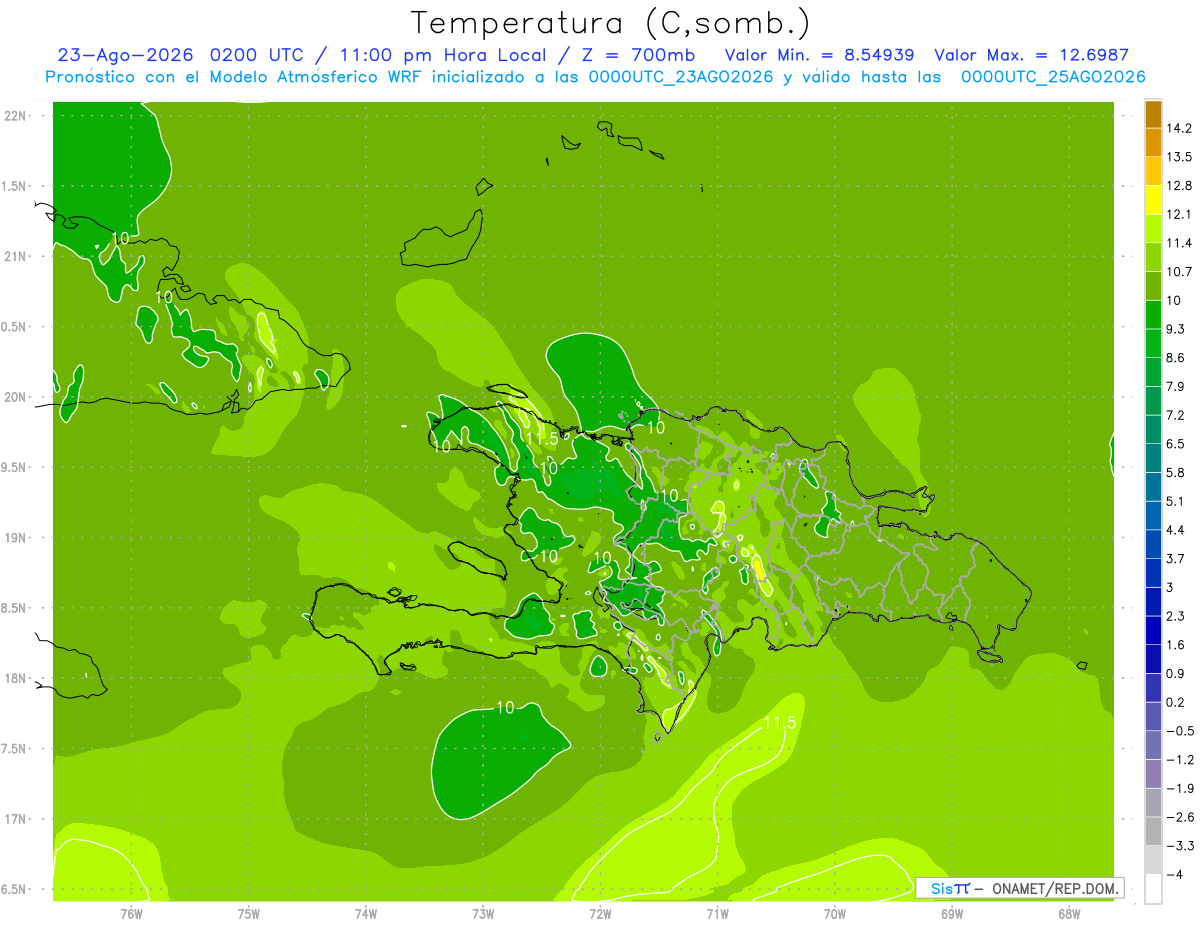Click the '12.8' color scale label

[1180, 185]
